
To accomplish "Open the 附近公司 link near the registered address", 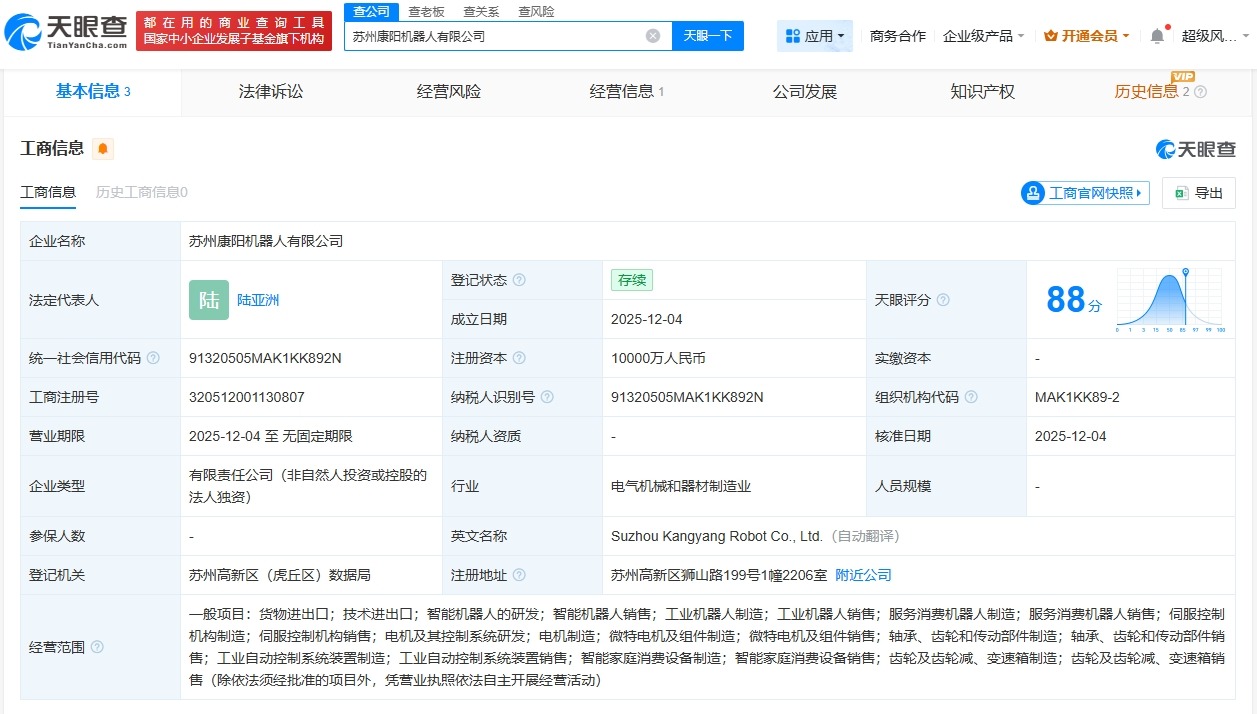I will [863, 575].
